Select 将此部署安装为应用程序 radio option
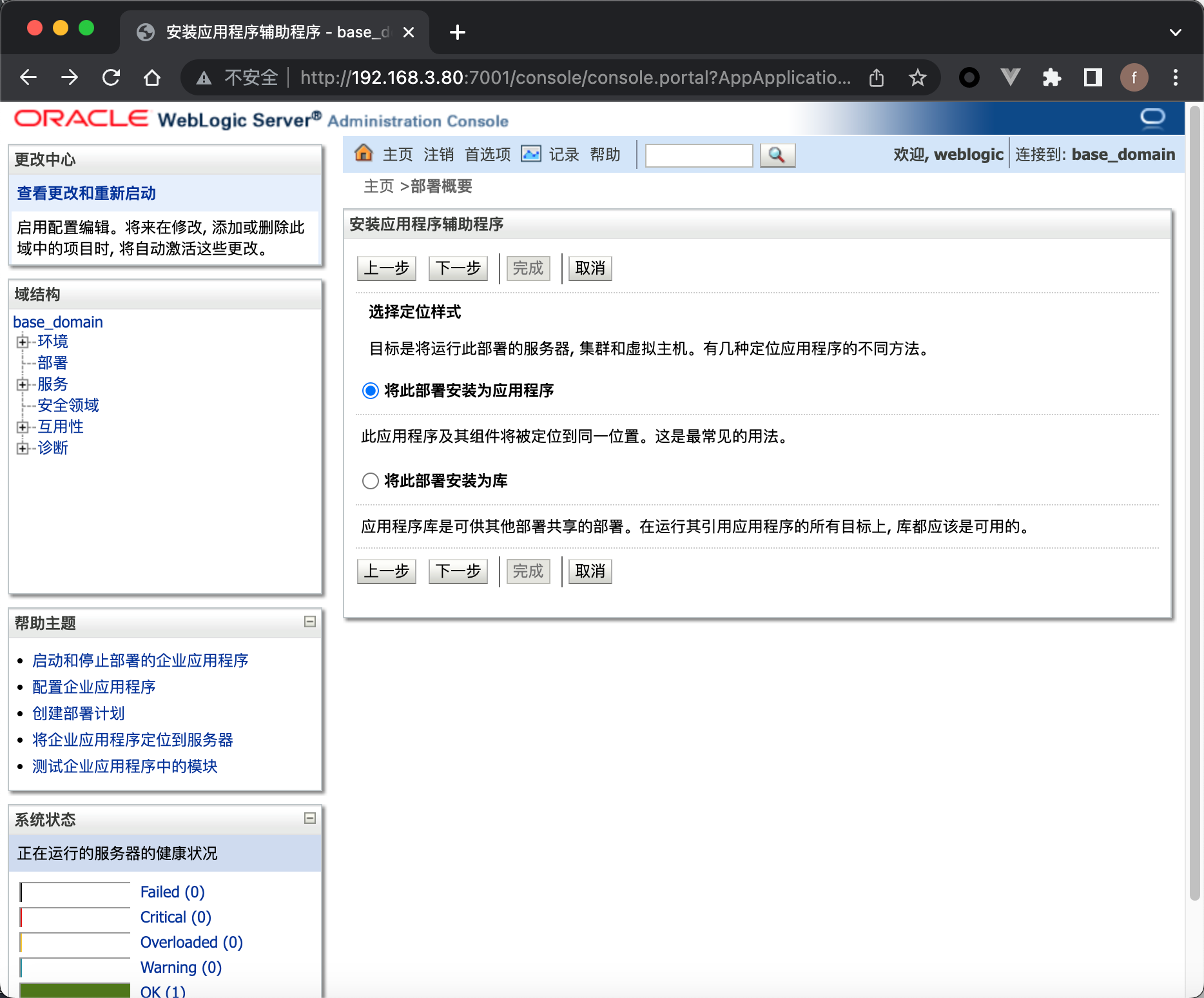 tap(370, 391)
